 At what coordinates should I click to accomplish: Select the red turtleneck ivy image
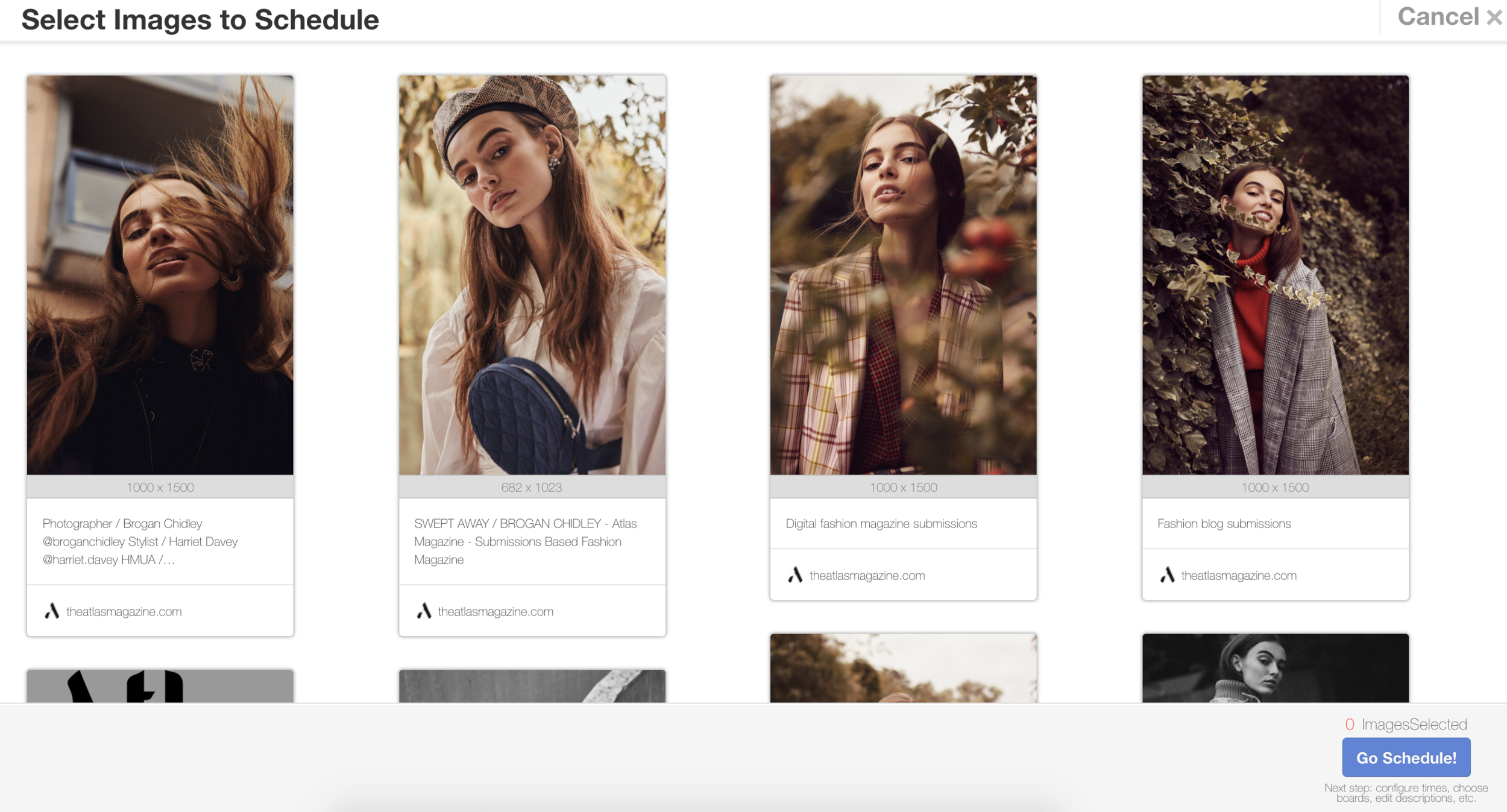pos(1275,275)
